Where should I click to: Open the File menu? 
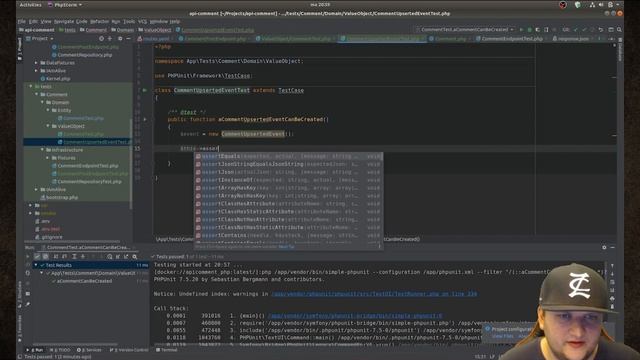pyautogui.click(x=22, y=21)
